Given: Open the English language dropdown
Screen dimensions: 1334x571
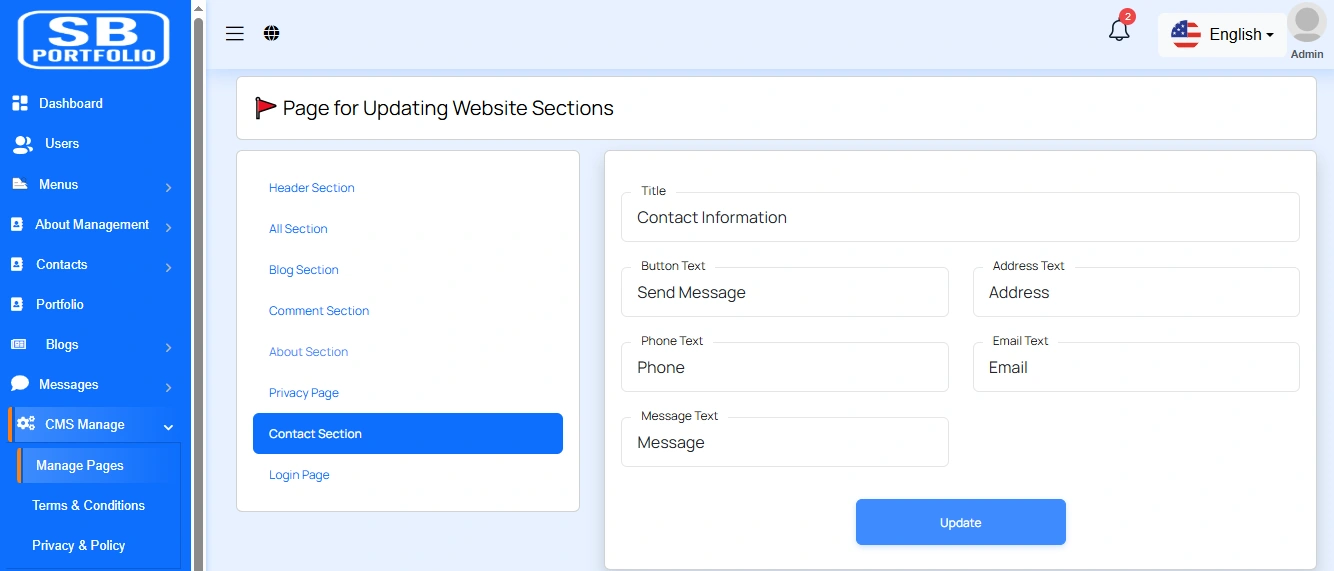Looking at the screenshot, I should (x=1223, y=34).
